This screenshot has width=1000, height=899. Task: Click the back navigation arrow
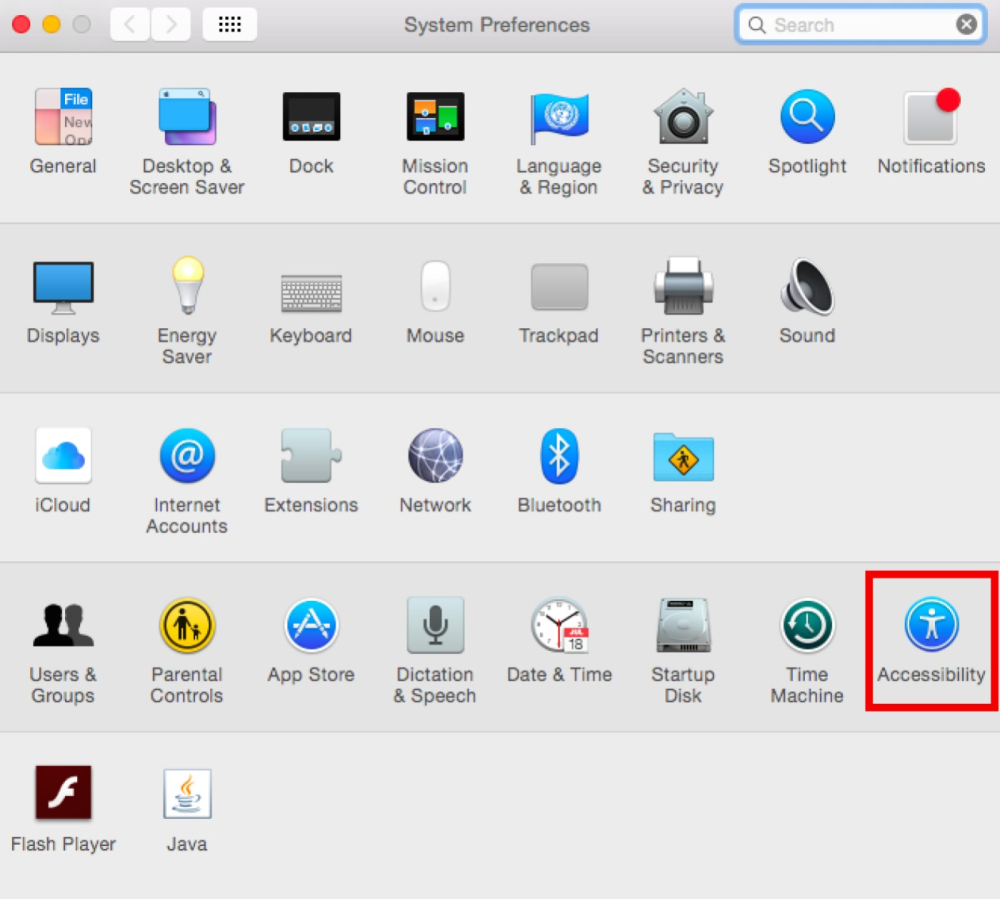(x=130, y=25)
